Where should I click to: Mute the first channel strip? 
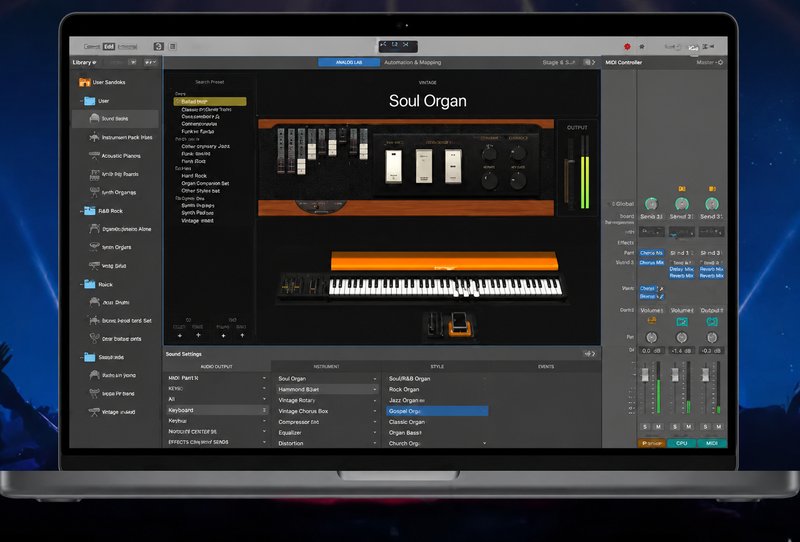[x=658, y=426]
